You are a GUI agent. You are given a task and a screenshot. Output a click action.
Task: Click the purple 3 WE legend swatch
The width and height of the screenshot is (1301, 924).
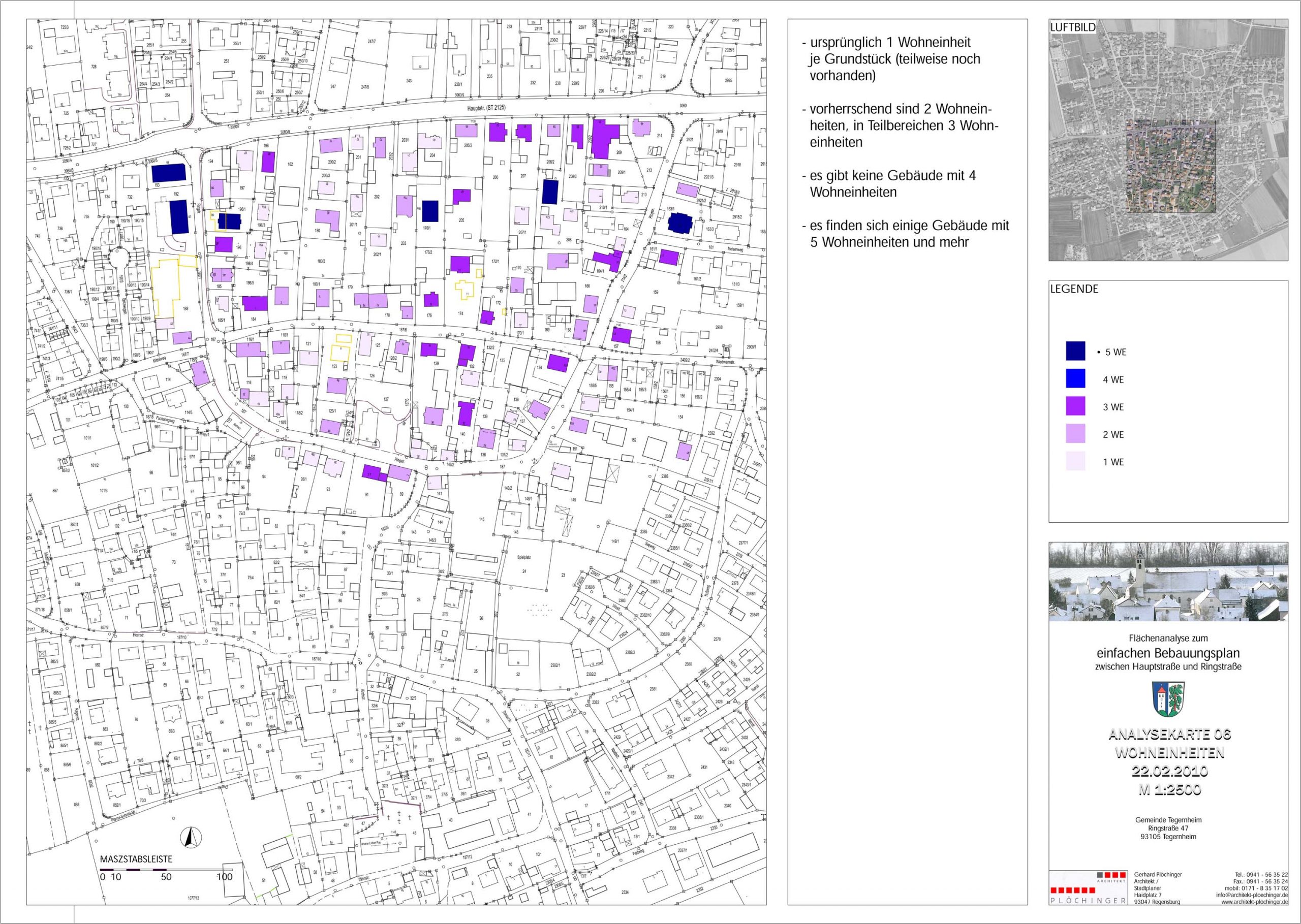click(1076, 407)
